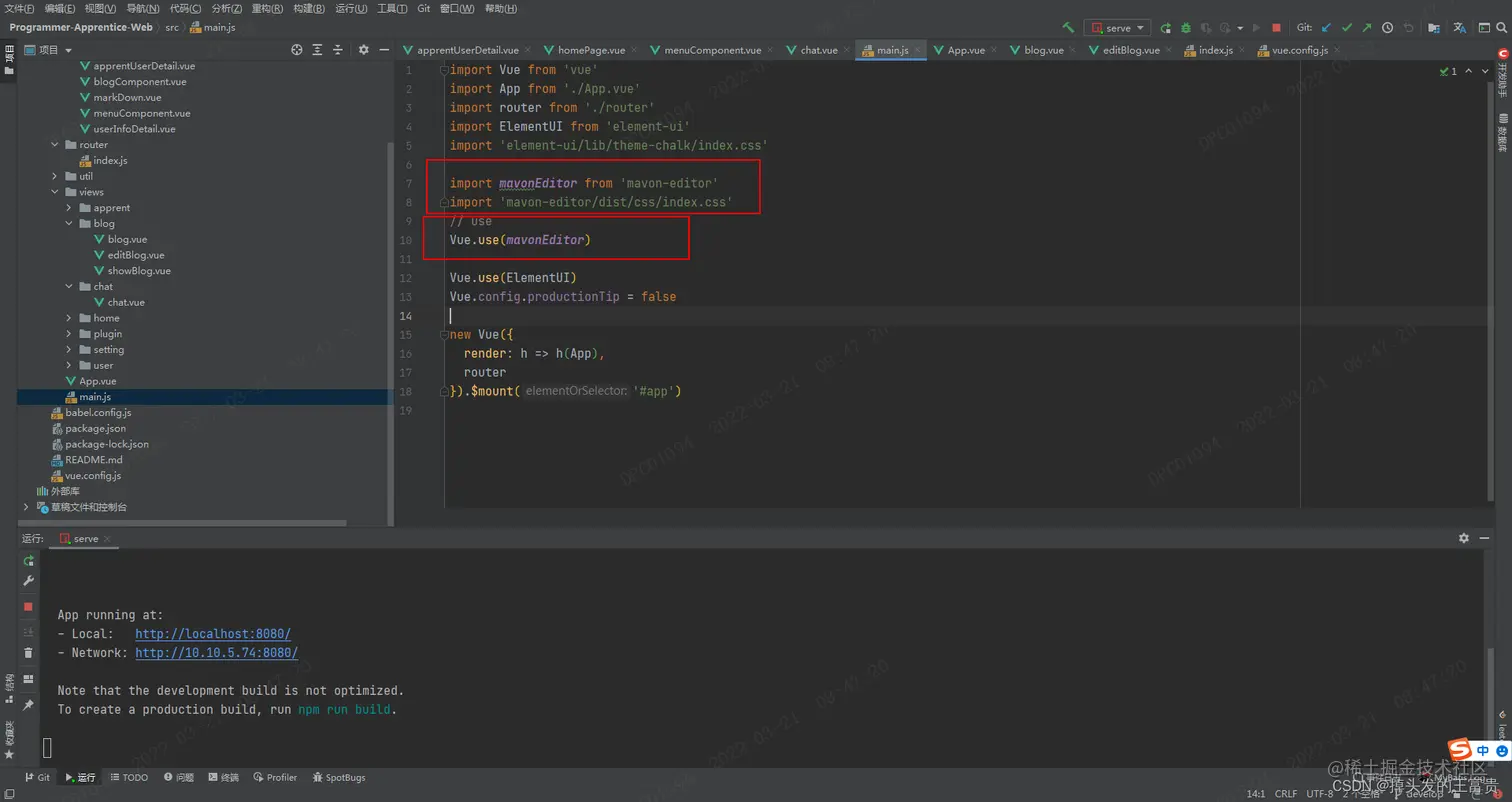Expand the home folder
Screen dimensions: 1512x802
pyautogui.click(x=69, y=318)
